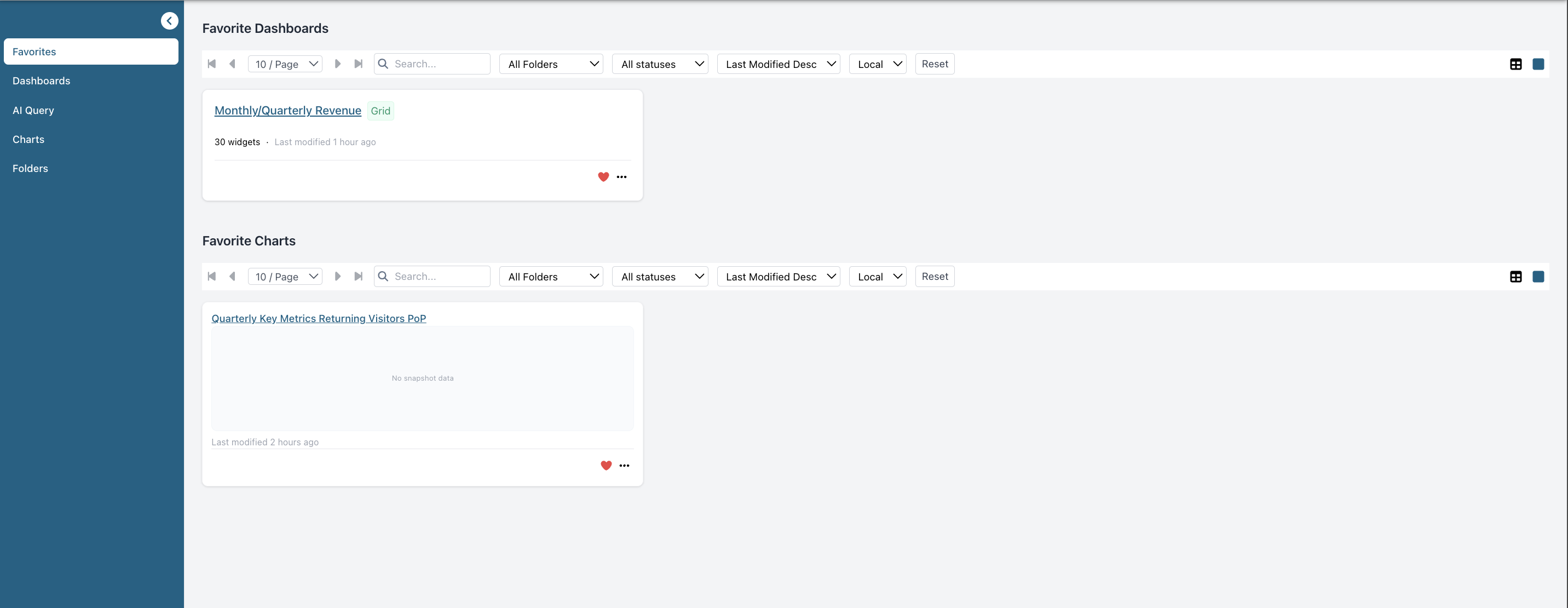Go to previous page in Favorite Dashboards
The image size is (1568, 608).
click(232, 64)
